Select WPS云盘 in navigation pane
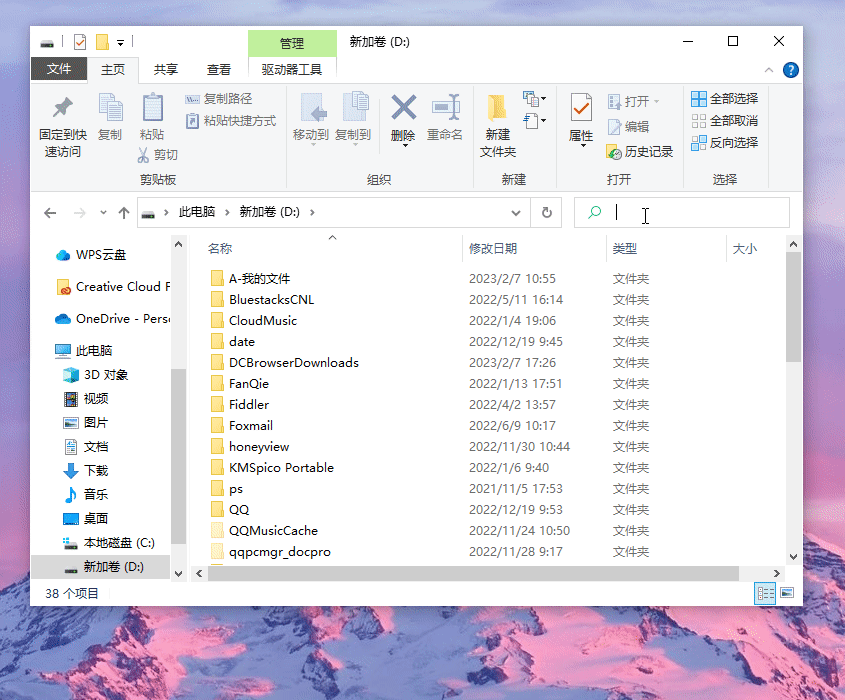845x700 pixels. pyautogui.click(x=91, y=255)
